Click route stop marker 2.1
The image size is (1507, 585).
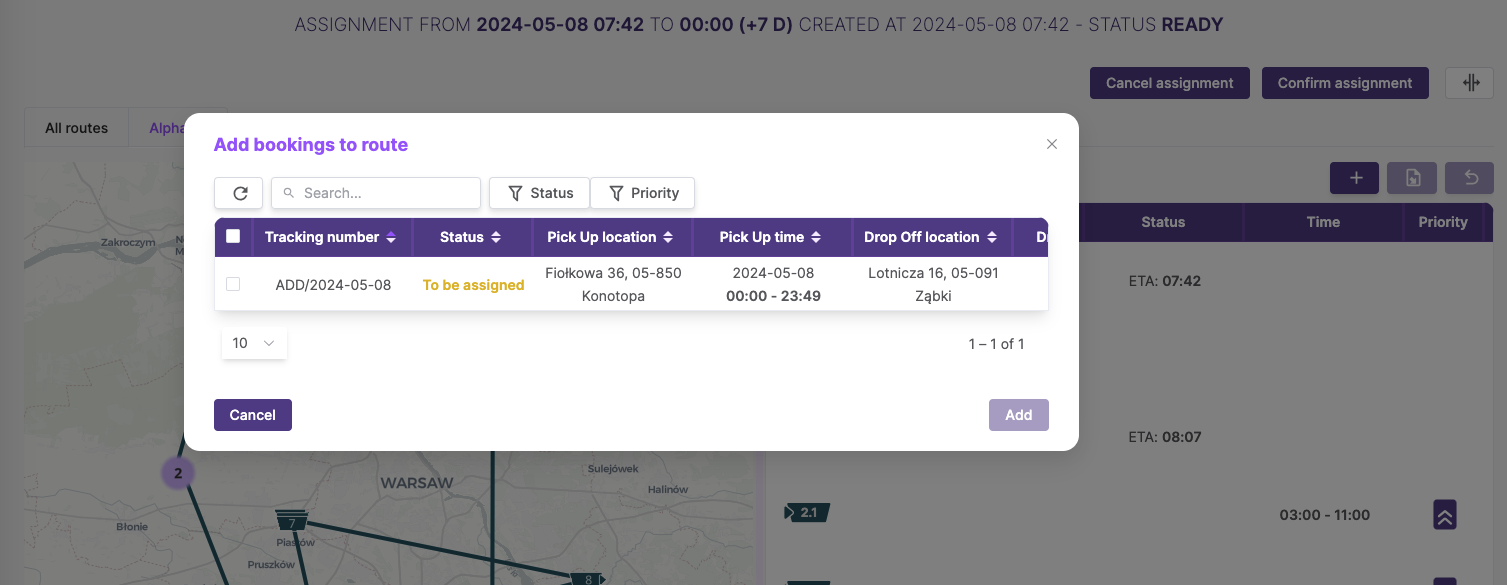tap(808, 513)
